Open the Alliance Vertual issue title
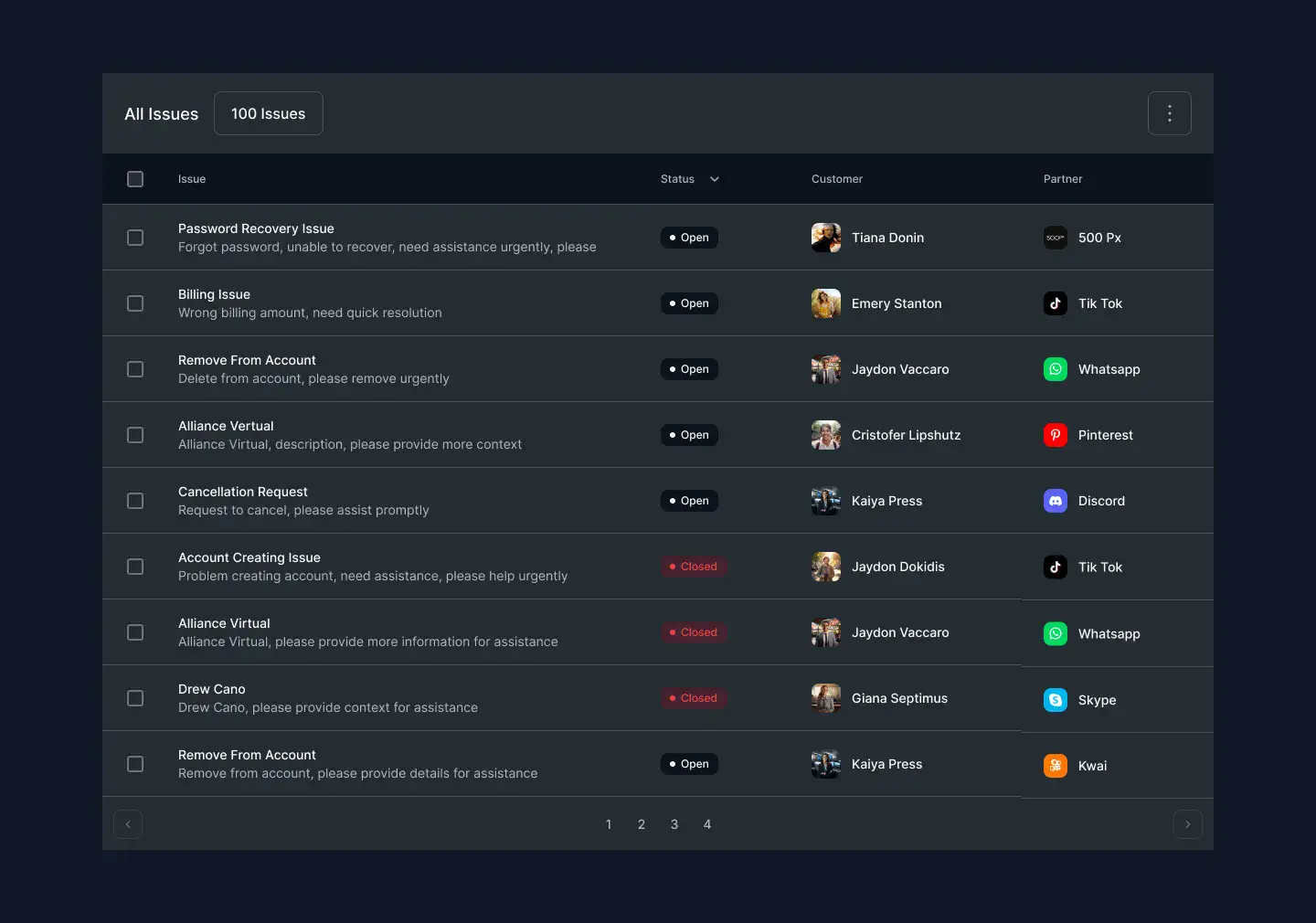The image size is (1316, 923). coord(226,426)
